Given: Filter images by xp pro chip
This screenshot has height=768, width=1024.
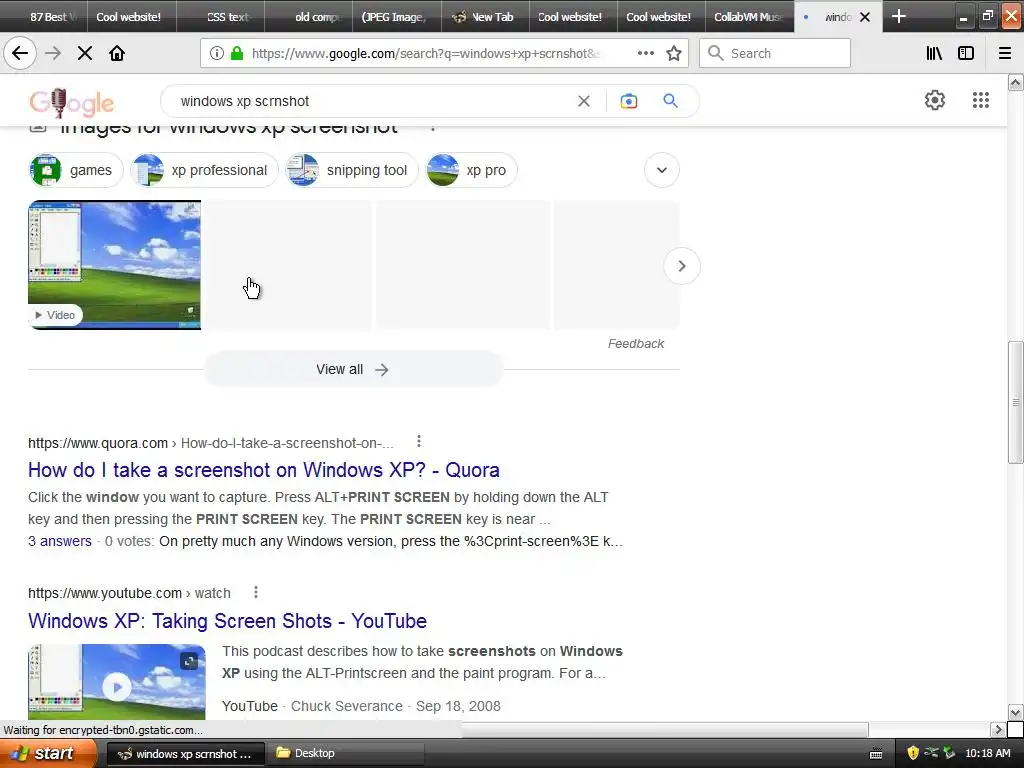Looking at the screenshot, I should click(472, 170).
